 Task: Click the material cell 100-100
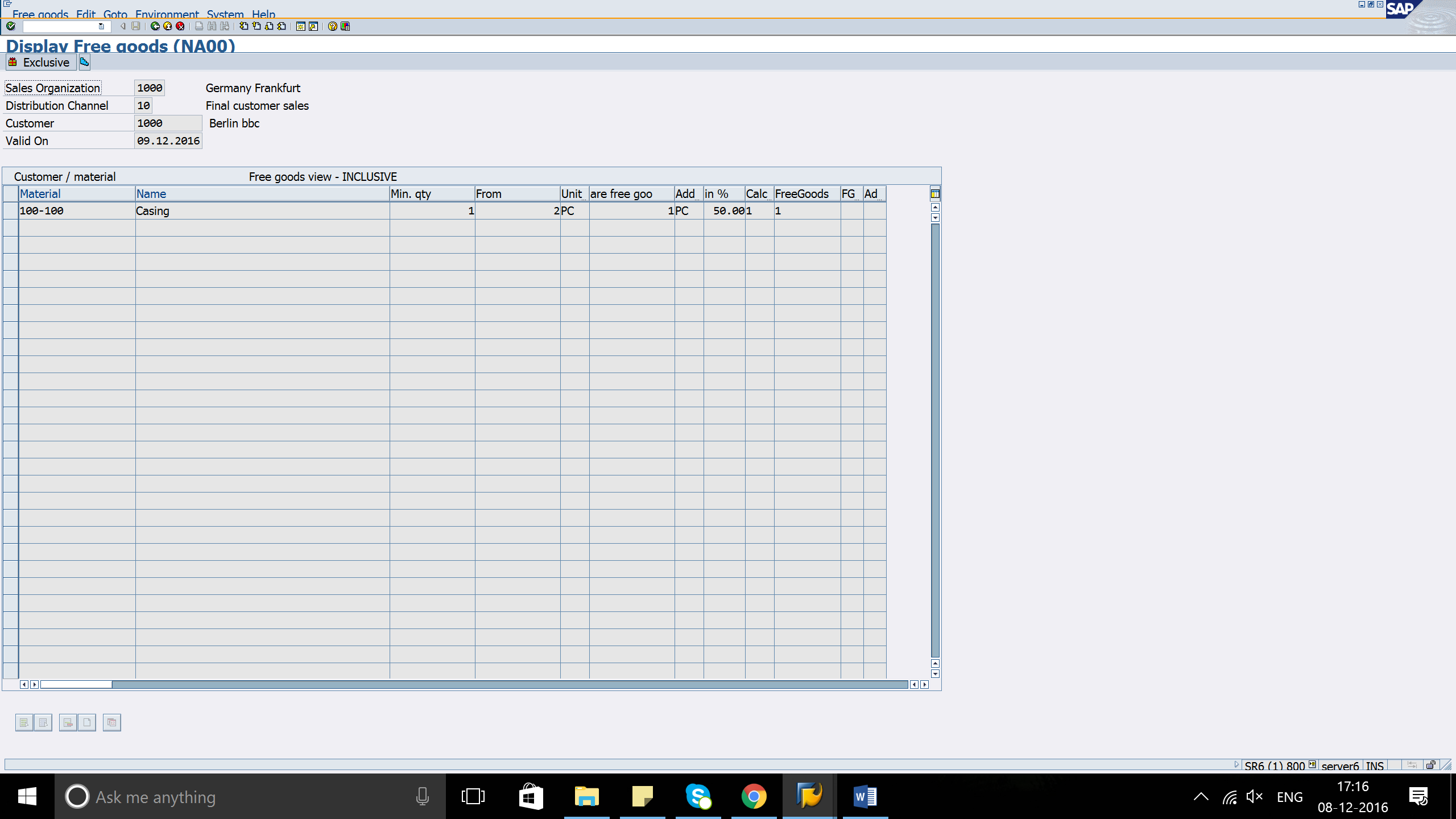point(77,211)
